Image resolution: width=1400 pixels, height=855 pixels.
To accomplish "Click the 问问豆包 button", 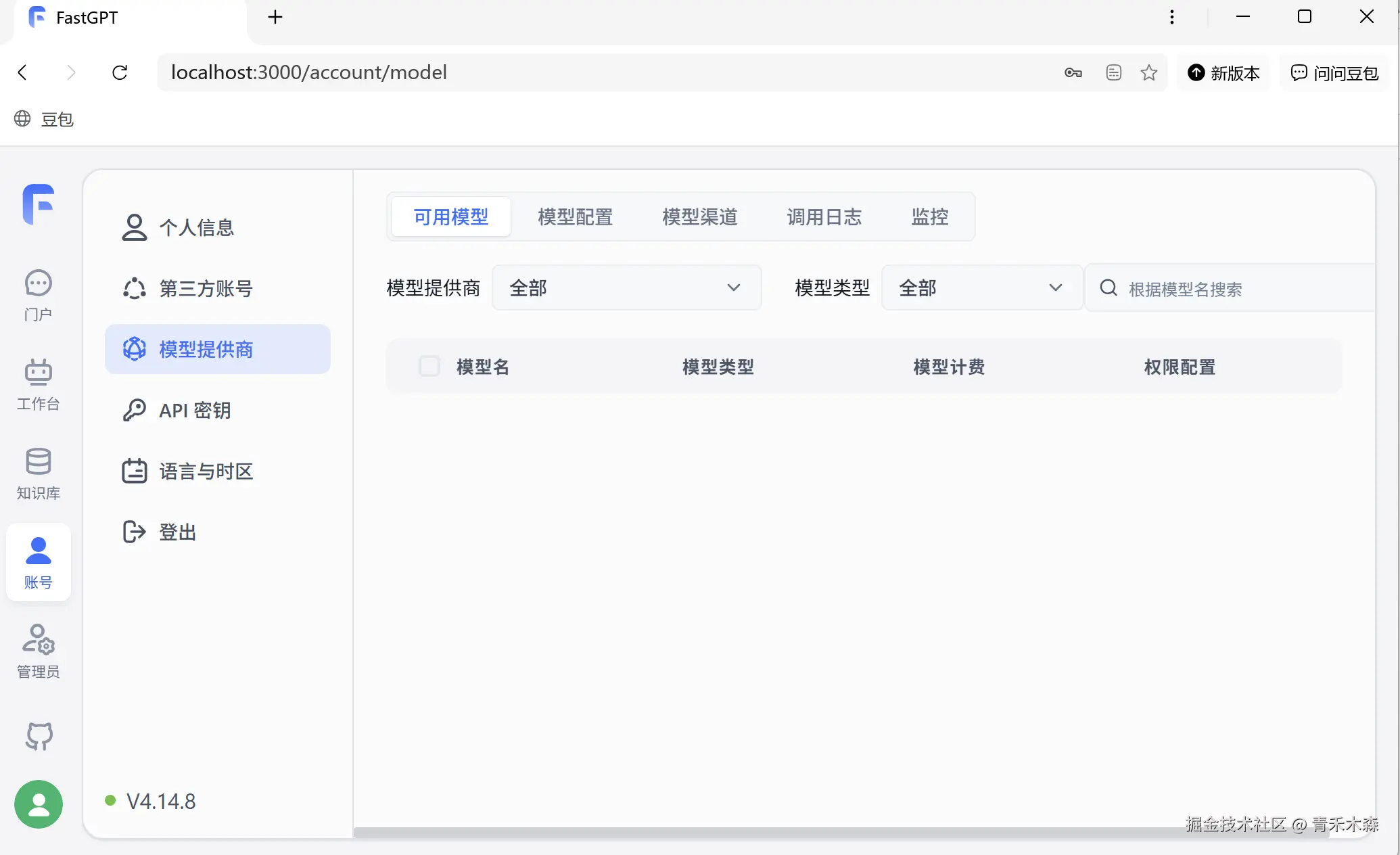I will pyautogui.click(x=1334, y=73).
